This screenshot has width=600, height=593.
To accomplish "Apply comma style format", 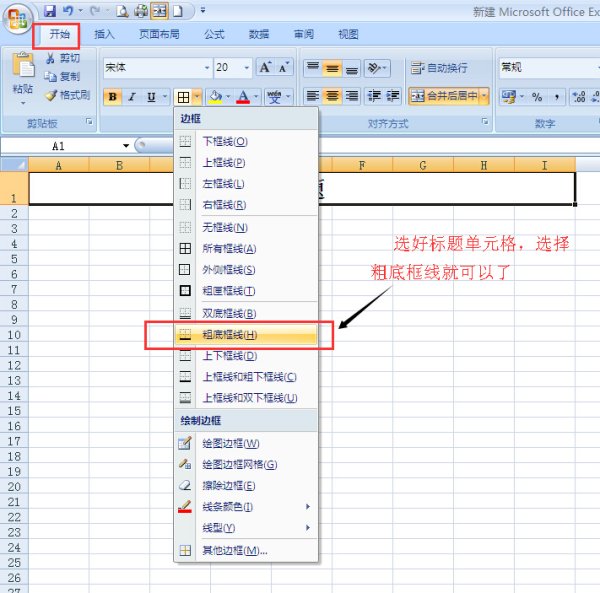I will (556, 97).
